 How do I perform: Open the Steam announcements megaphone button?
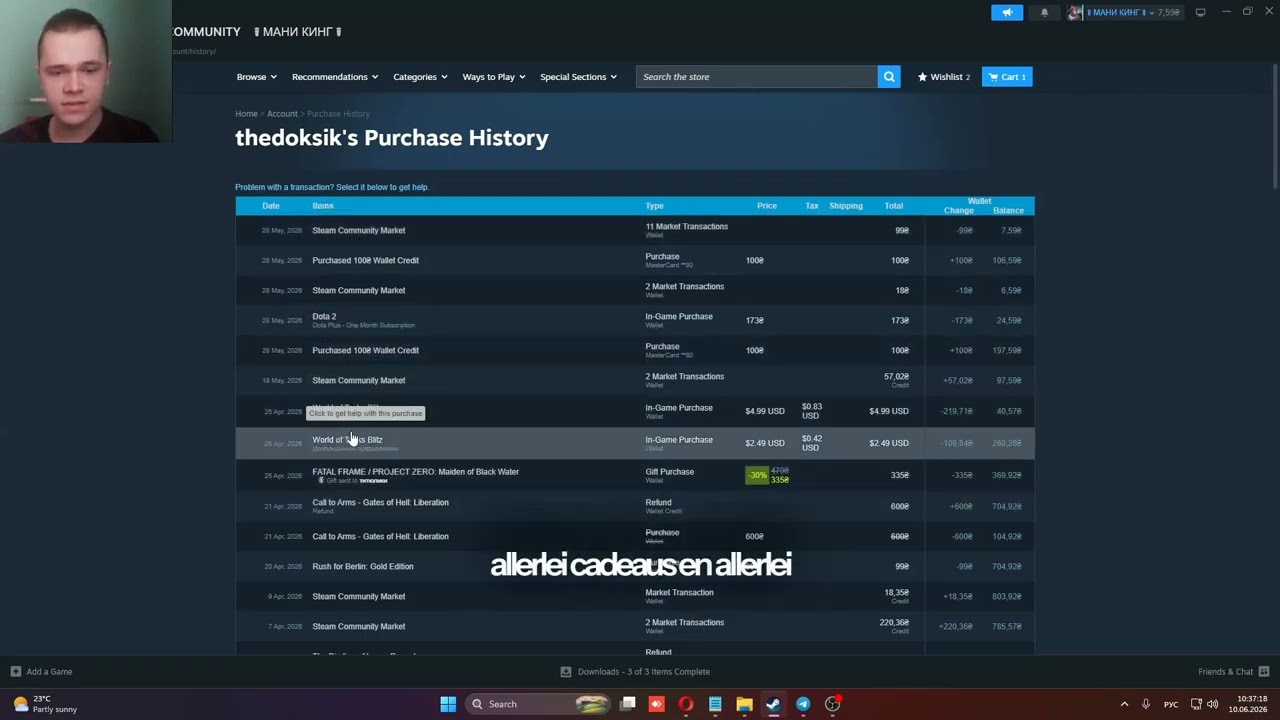[1007, 12]
